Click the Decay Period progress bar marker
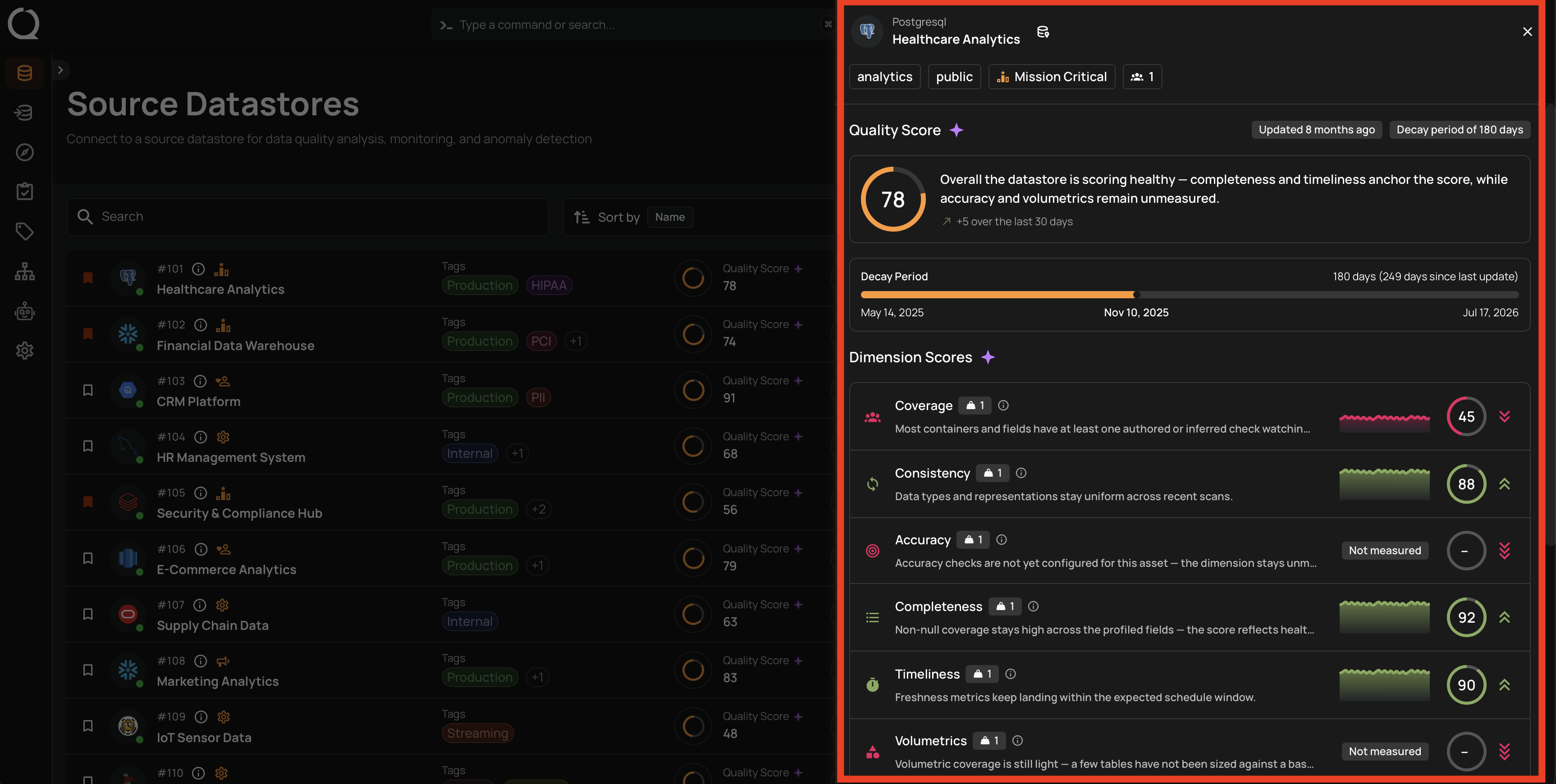Viewport: 1556px width, 784px height. (x=1137, y=295)
